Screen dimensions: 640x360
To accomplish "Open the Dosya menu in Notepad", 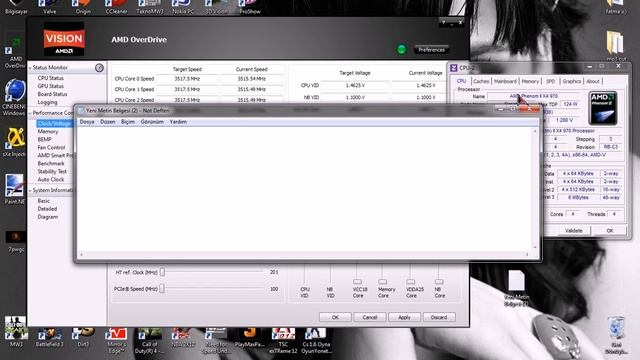I will point(87,122).
